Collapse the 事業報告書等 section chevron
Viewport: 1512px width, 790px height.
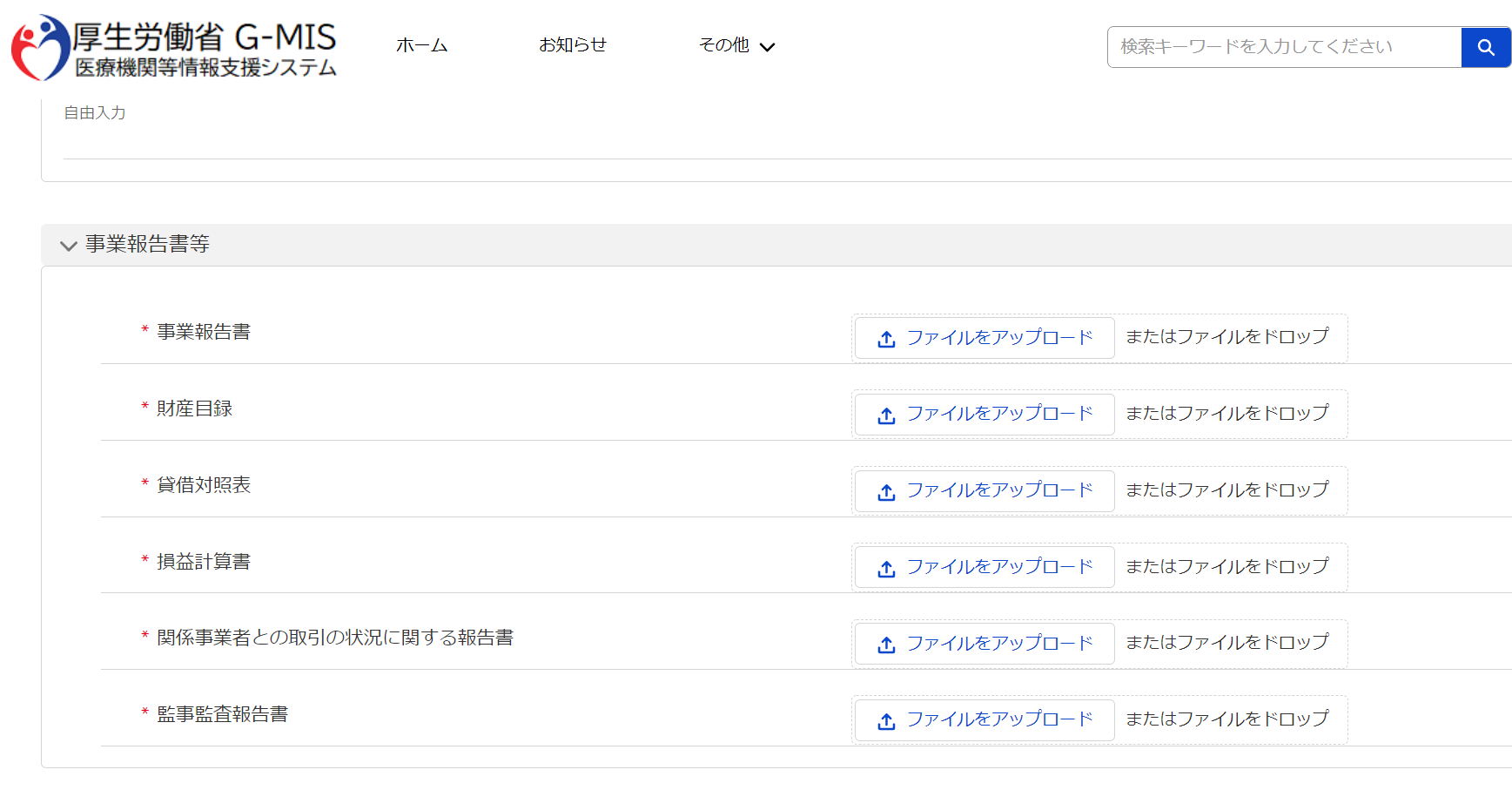[68, 246]
